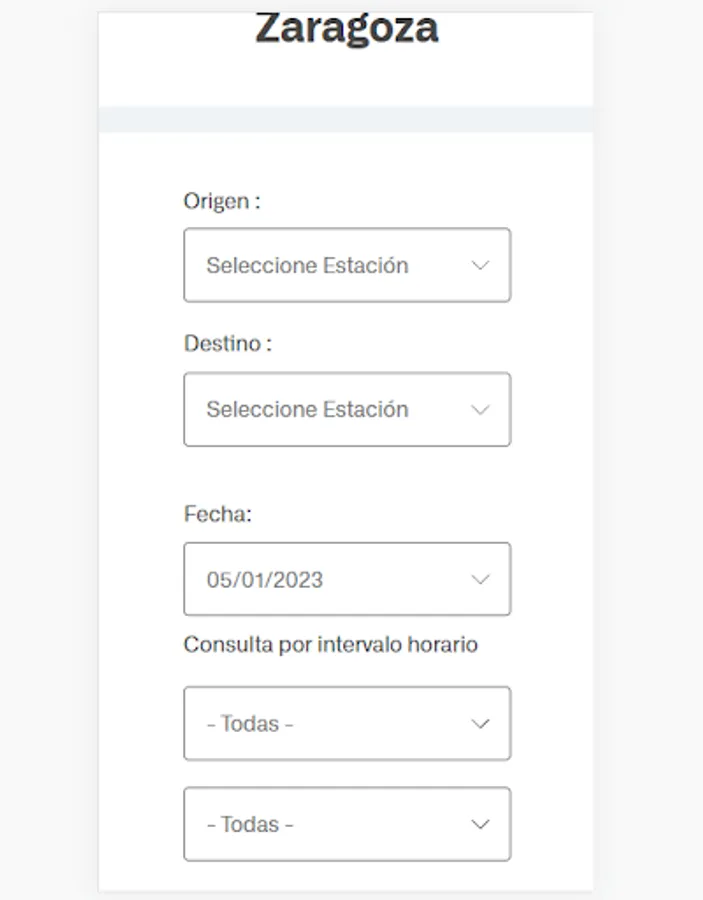The image size is (703, 900).
Task: Open the Origen station dropdown
Action: click(347, 265)
